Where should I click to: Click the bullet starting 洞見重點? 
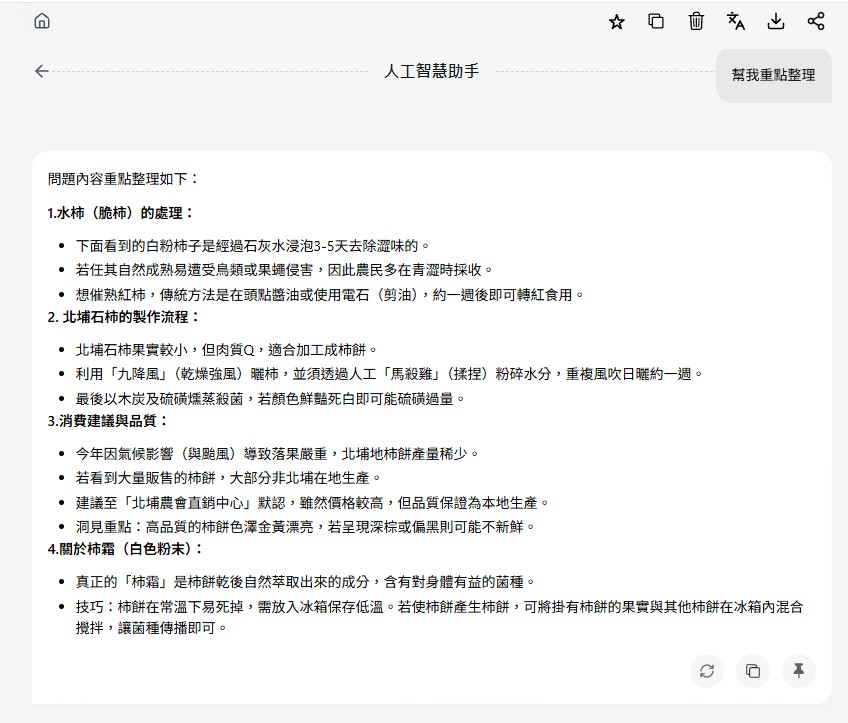(x=306, y=527)
